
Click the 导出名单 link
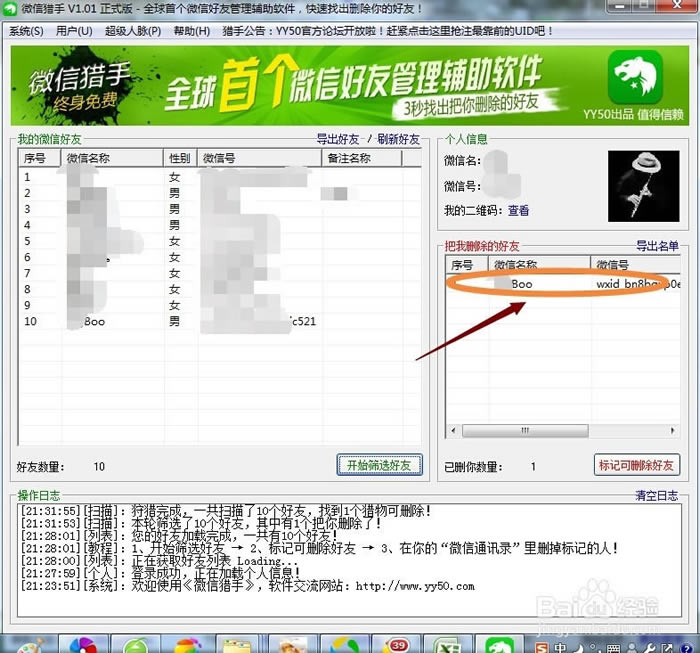657,245
